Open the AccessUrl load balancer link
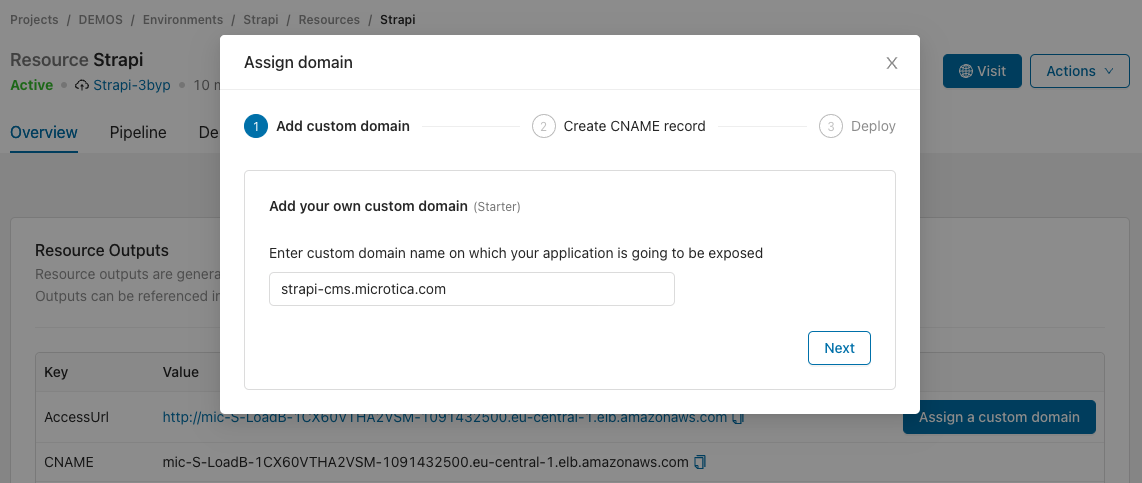 tap(444, 417)
